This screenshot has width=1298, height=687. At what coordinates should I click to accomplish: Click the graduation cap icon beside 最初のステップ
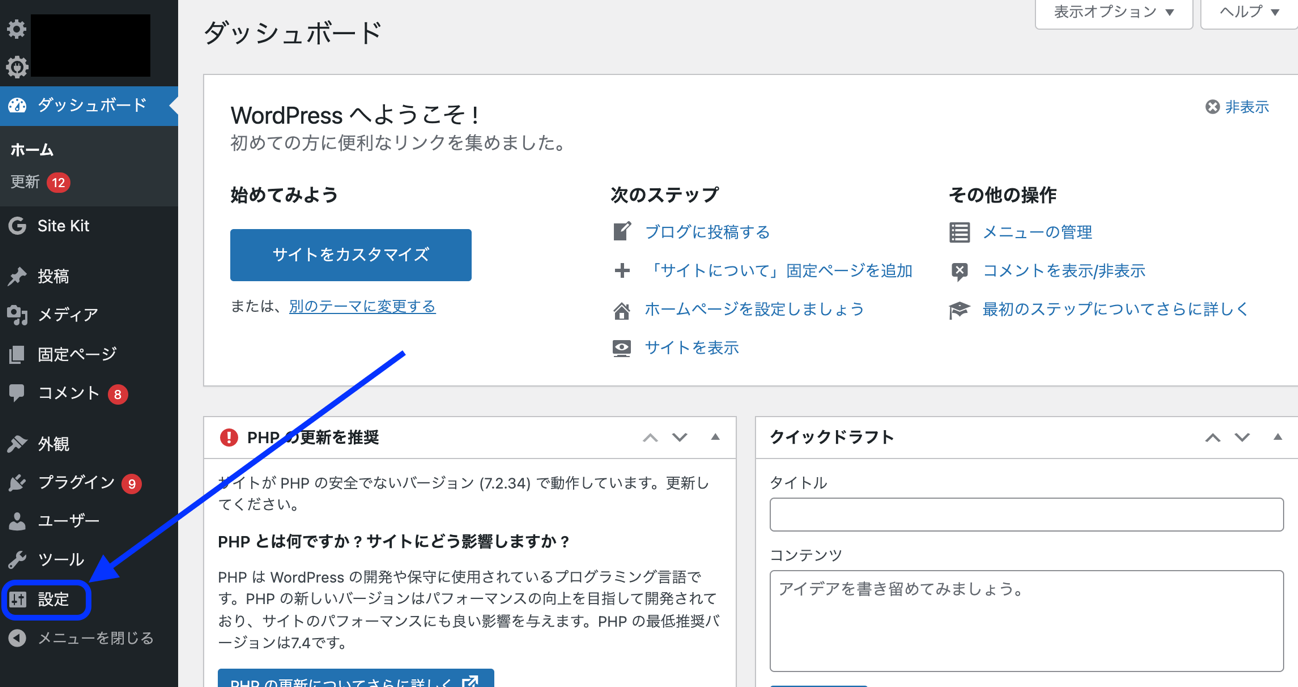pyautogui.click(x=960, y=310)
